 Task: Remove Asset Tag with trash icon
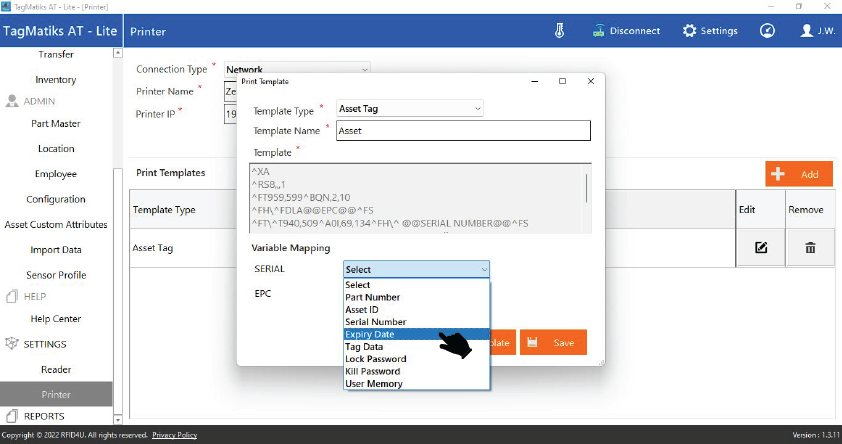click(811, 248)
